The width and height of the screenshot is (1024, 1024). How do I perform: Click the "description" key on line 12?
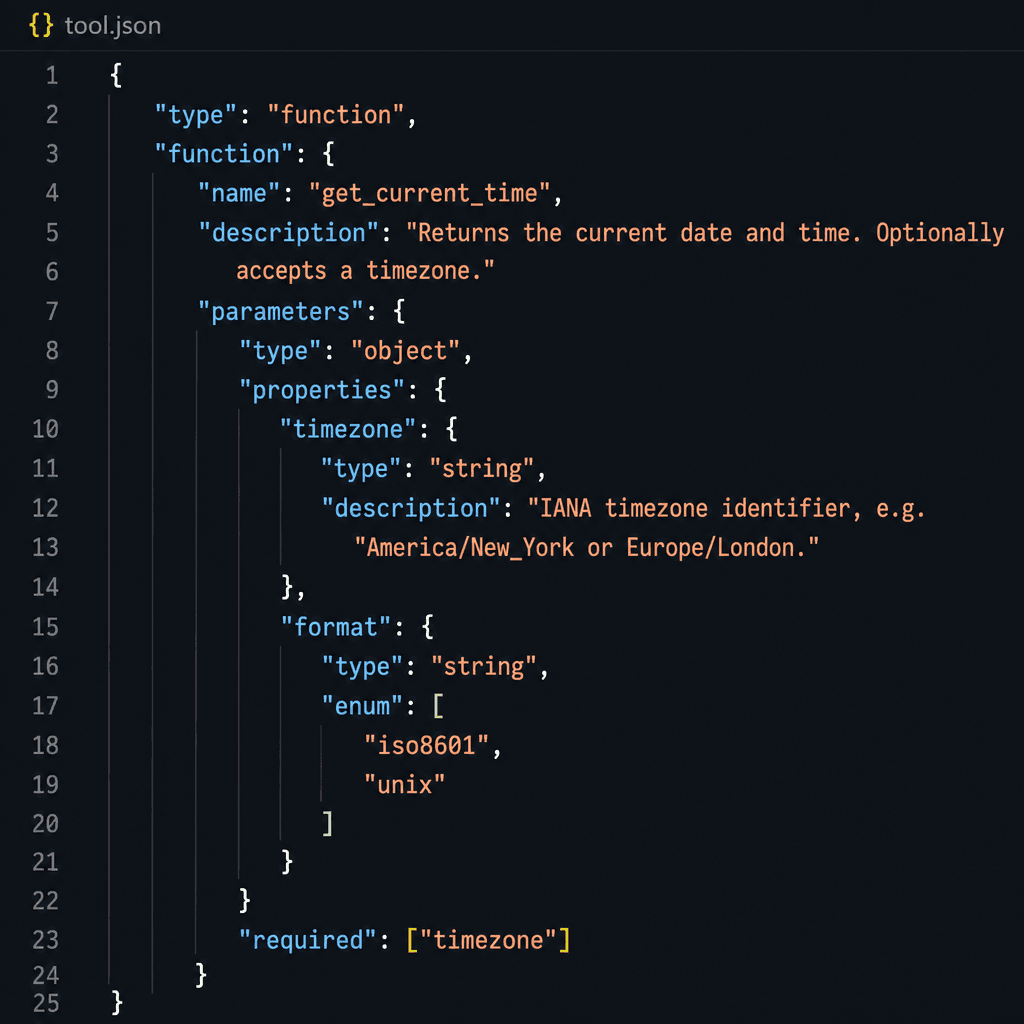[411, 509]
